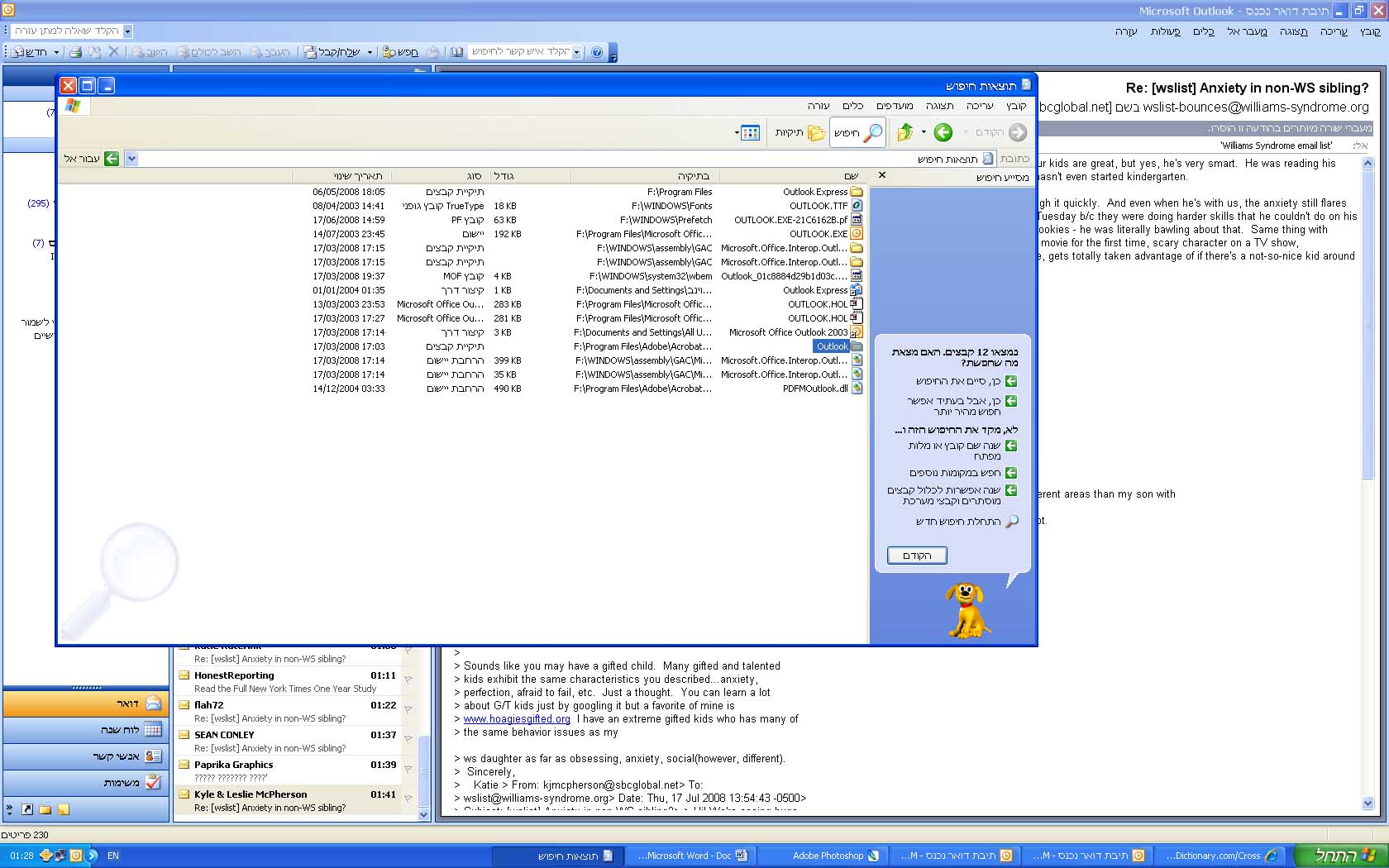The height and width of the screenshot is (868, 1389).
Task: Expand the contact search box dropdown
Action: (576, 52)
